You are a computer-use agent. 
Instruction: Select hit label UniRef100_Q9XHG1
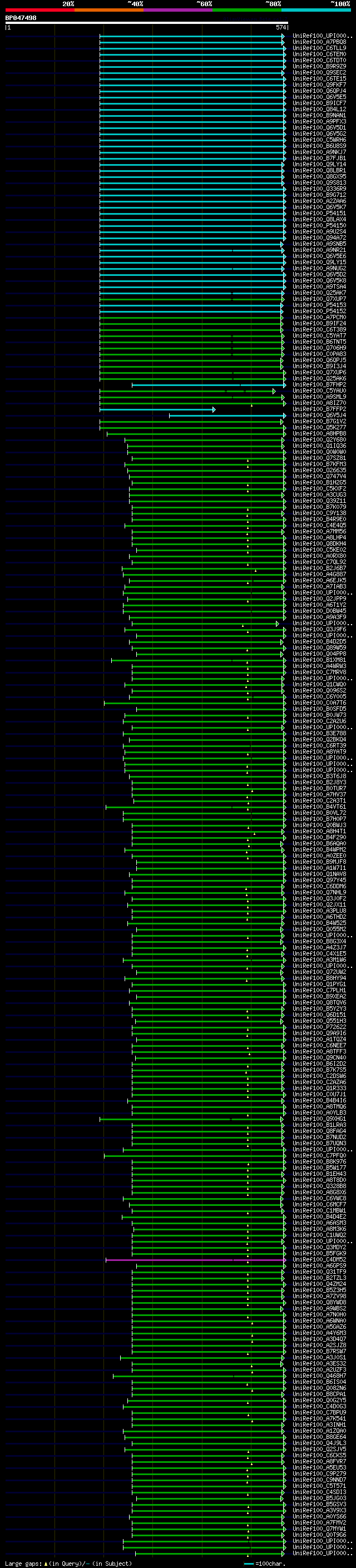coord(319,1119)
